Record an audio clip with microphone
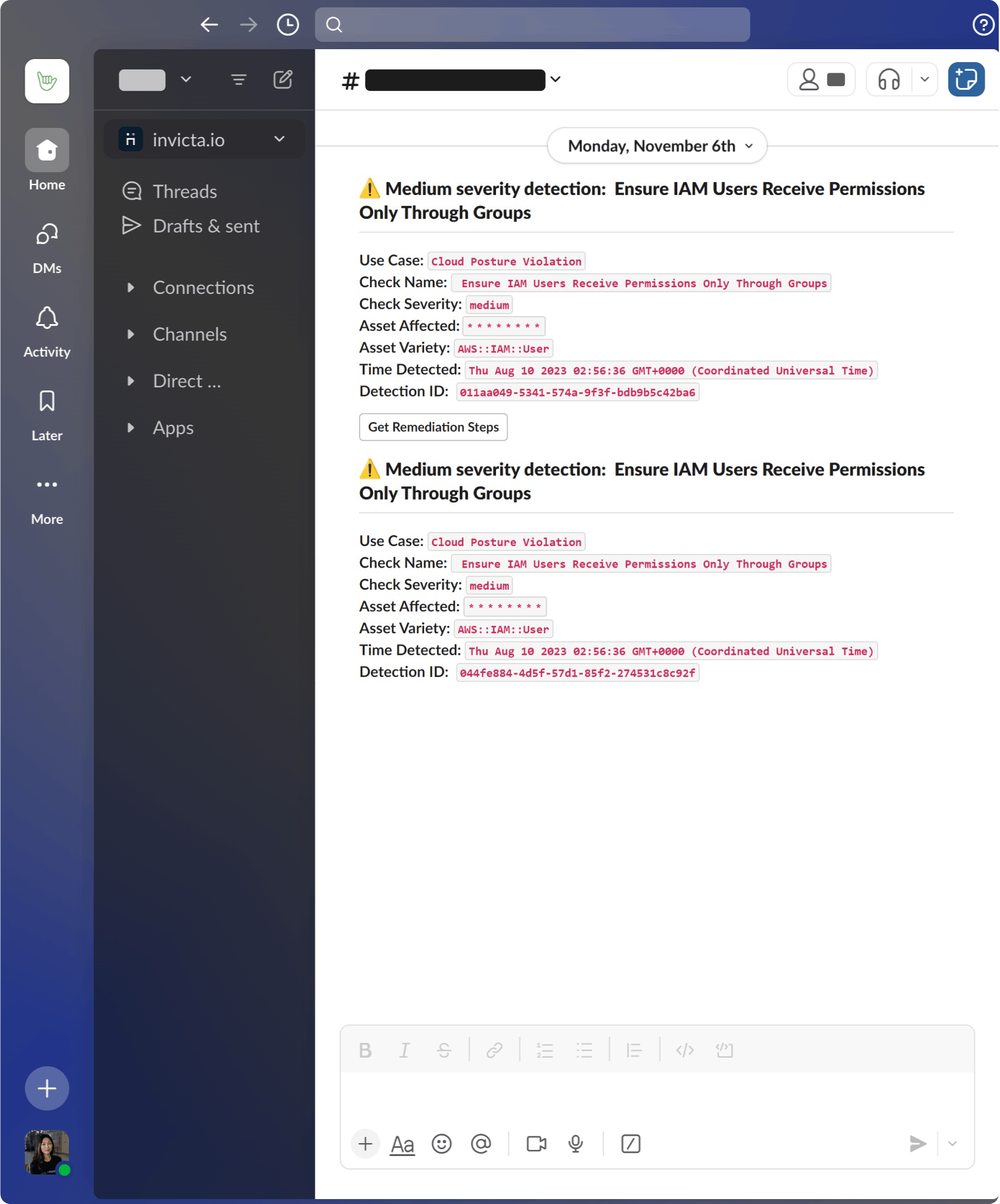 (x=575, y=1144)
